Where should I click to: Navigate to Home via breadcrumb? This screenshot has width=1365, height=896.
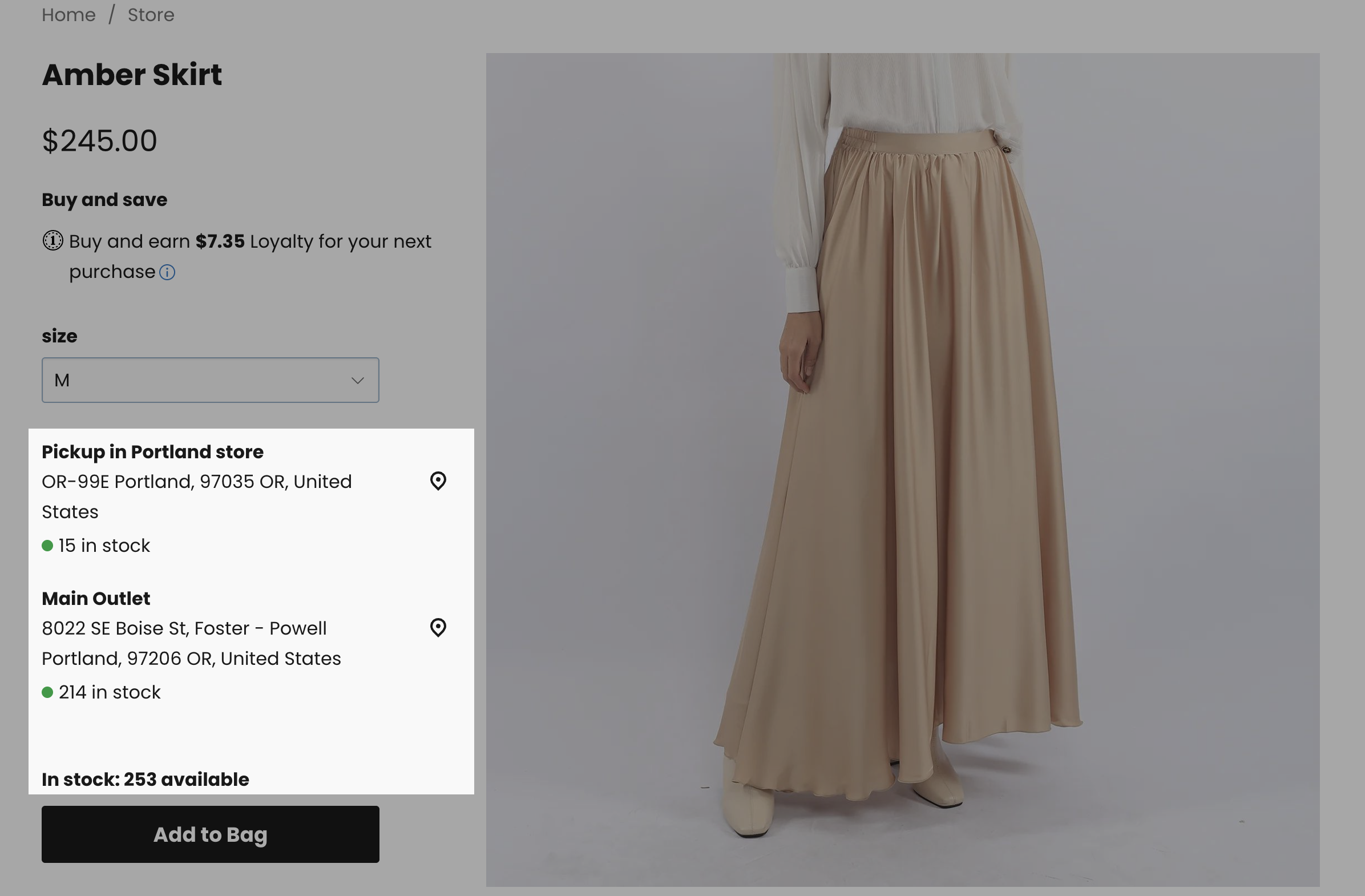tap(68, 14)
